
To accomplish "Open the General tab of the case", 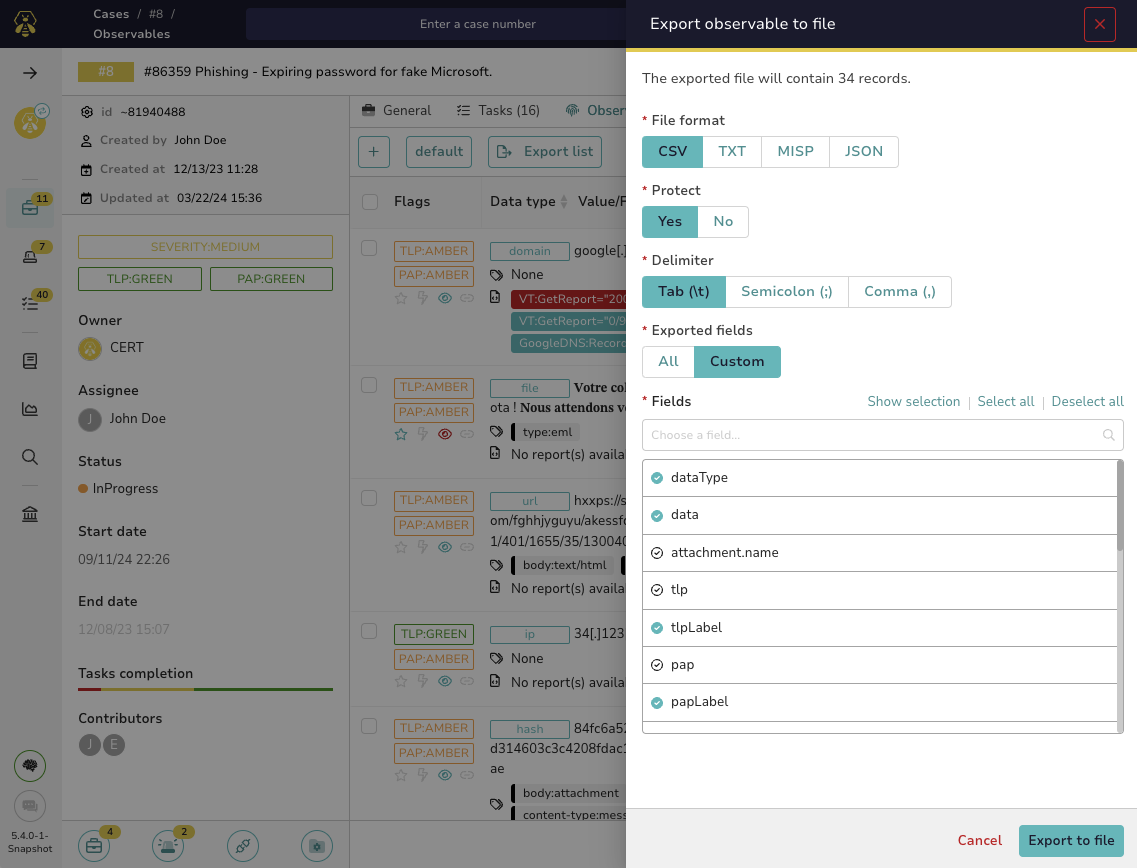I will (407, 110).
